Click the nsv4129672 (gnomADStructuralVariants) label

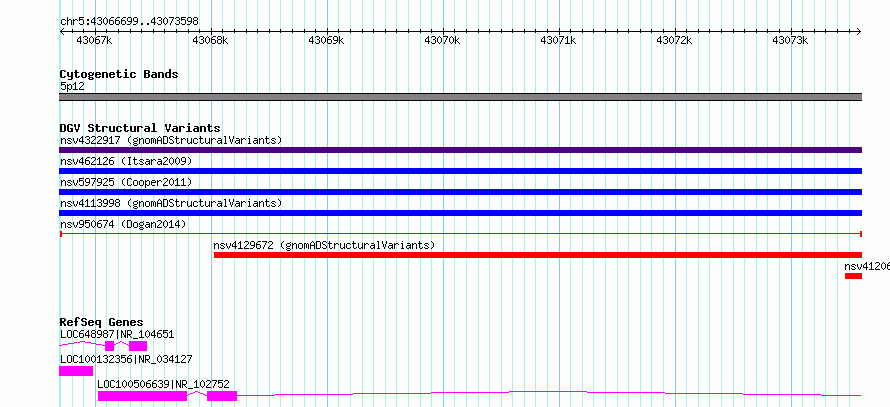coord(324,245)
